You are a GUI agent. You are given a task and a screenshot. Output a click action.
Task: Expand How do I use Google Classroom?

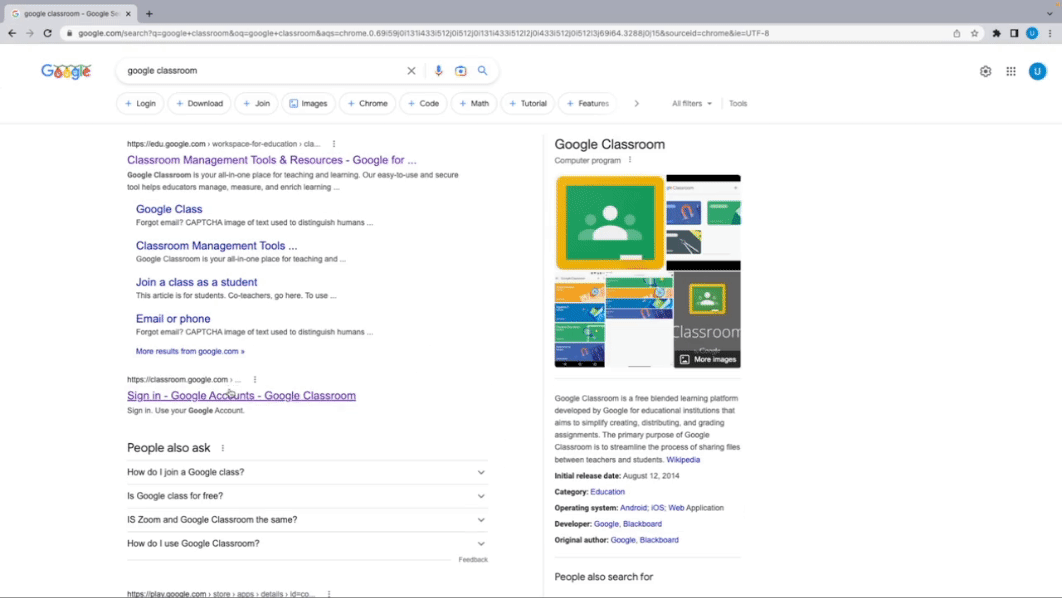307,543
